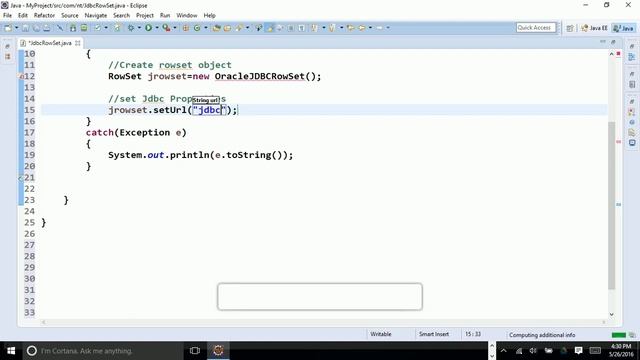Click the Smart Insert status entry
This screenshot has height=360, width=640.
(433, 334)
